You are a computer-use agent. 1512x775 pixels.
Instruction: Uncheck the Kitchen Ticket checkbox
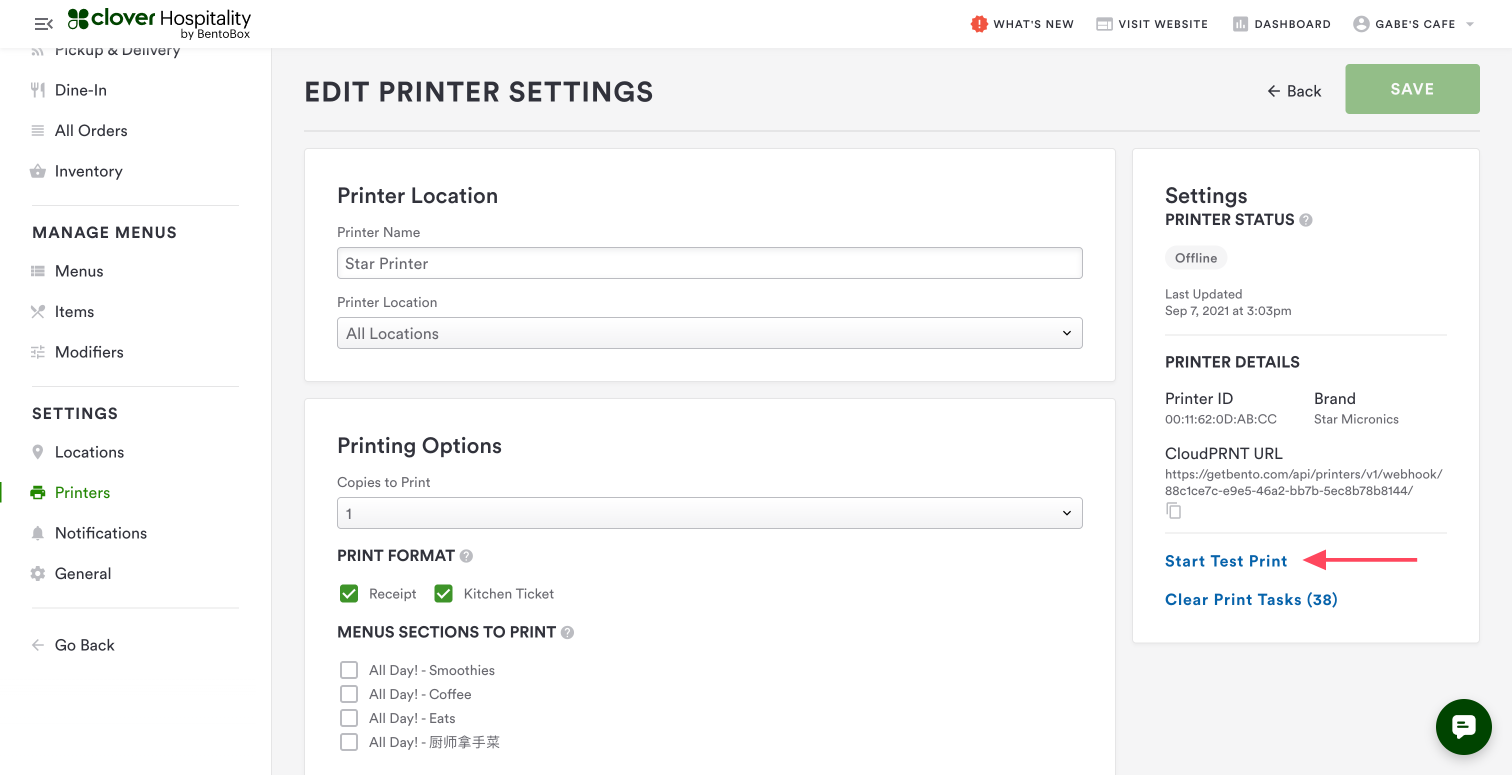tap(444, 594)
